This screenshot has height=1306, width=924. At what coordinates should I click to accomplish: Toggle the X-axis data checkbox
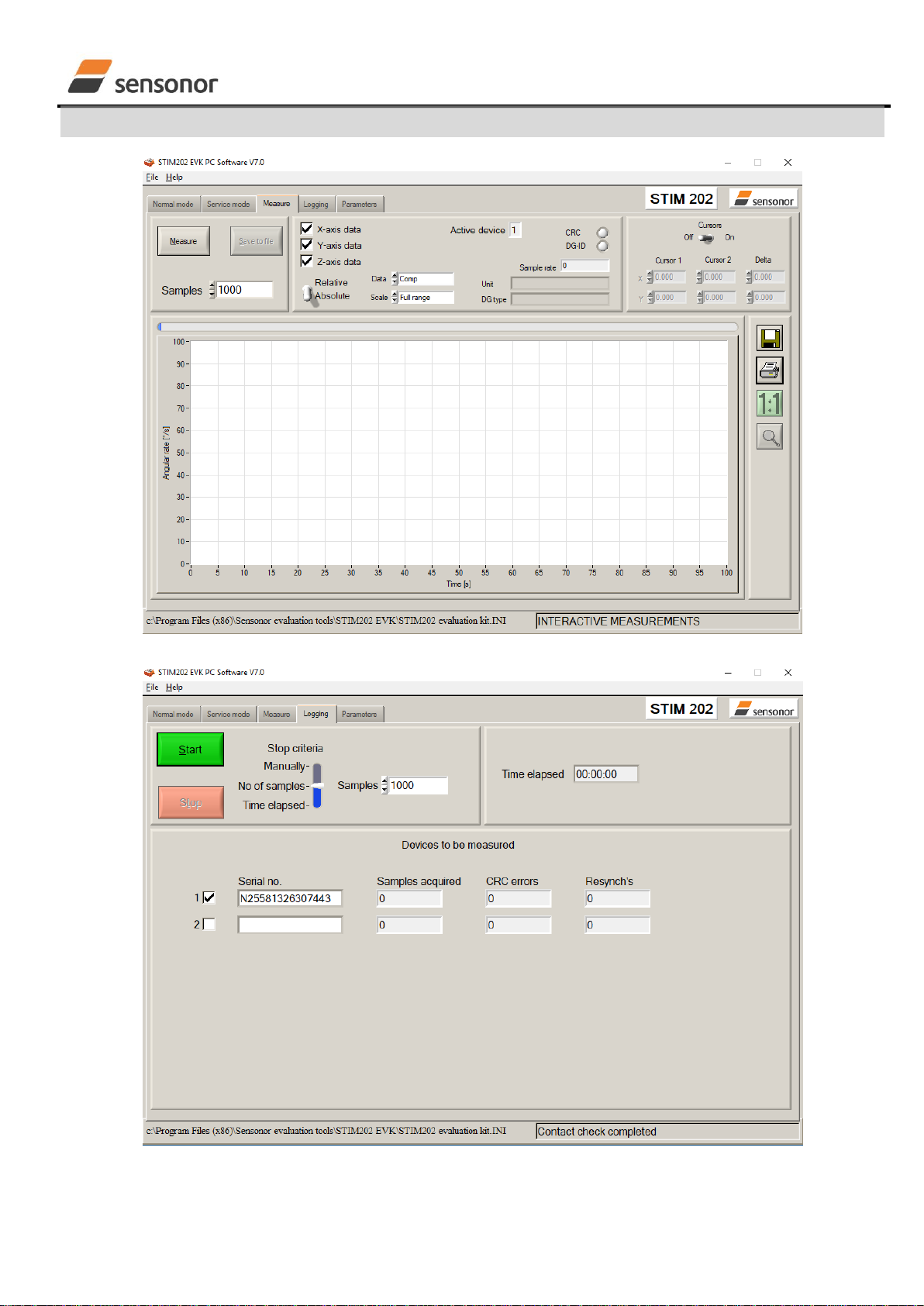click(307, 229)
